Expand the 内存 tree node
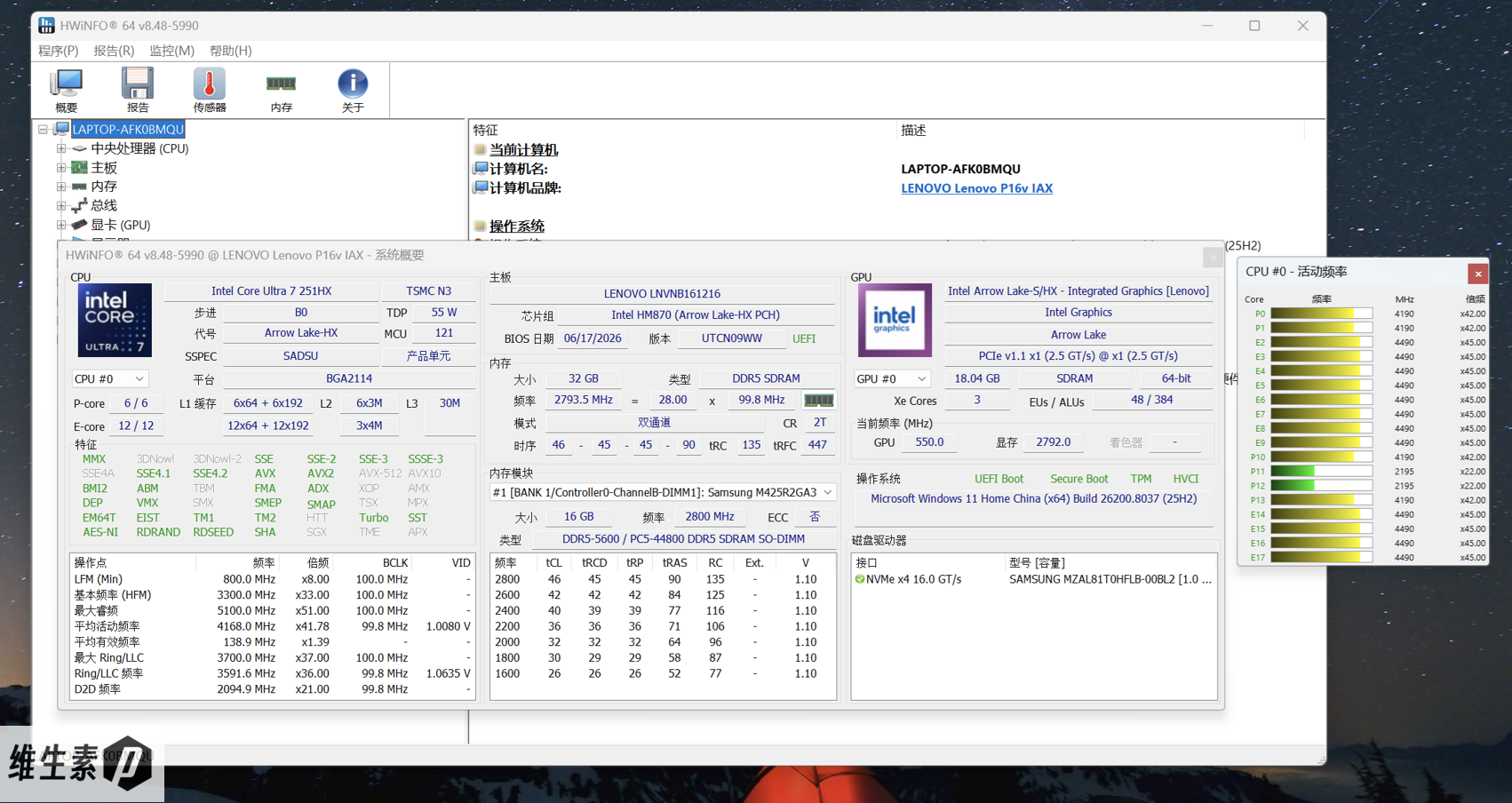This screenshot has height=803, width=1512. click(61, 187)
